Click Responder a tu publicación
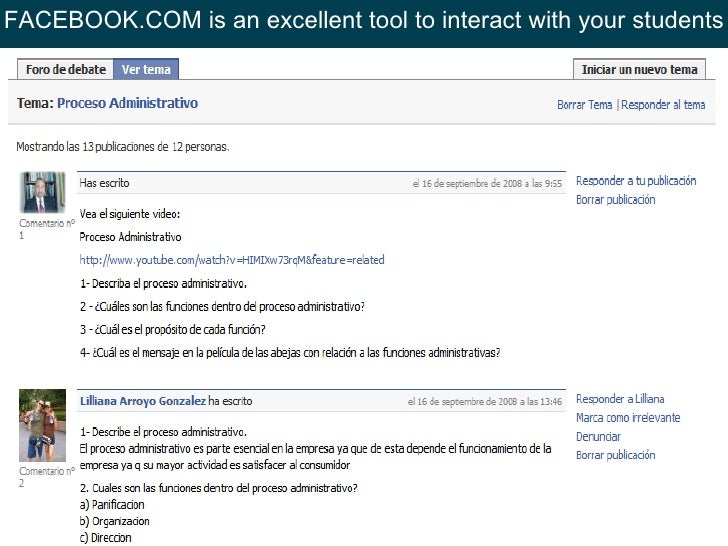The image size is (728, 546). pyautogui.click(x=636, y=181)
